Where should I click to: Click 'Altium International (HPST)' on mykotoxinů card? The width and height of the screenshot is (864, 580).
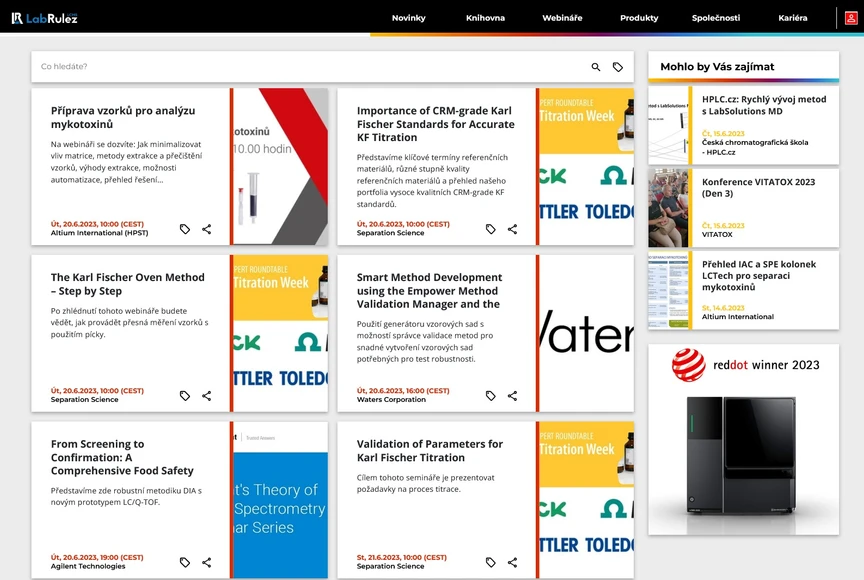tap(99, 233)
